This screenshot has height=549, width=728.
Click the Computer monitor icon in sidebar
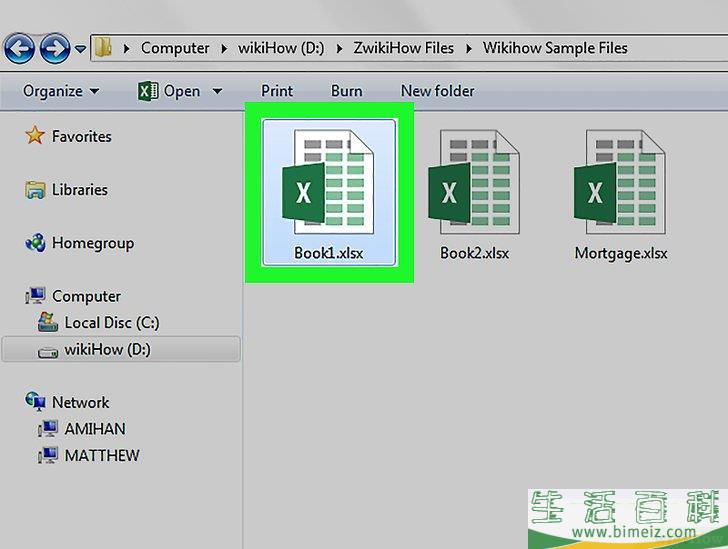pyautogui.click(x=35, y=296)
